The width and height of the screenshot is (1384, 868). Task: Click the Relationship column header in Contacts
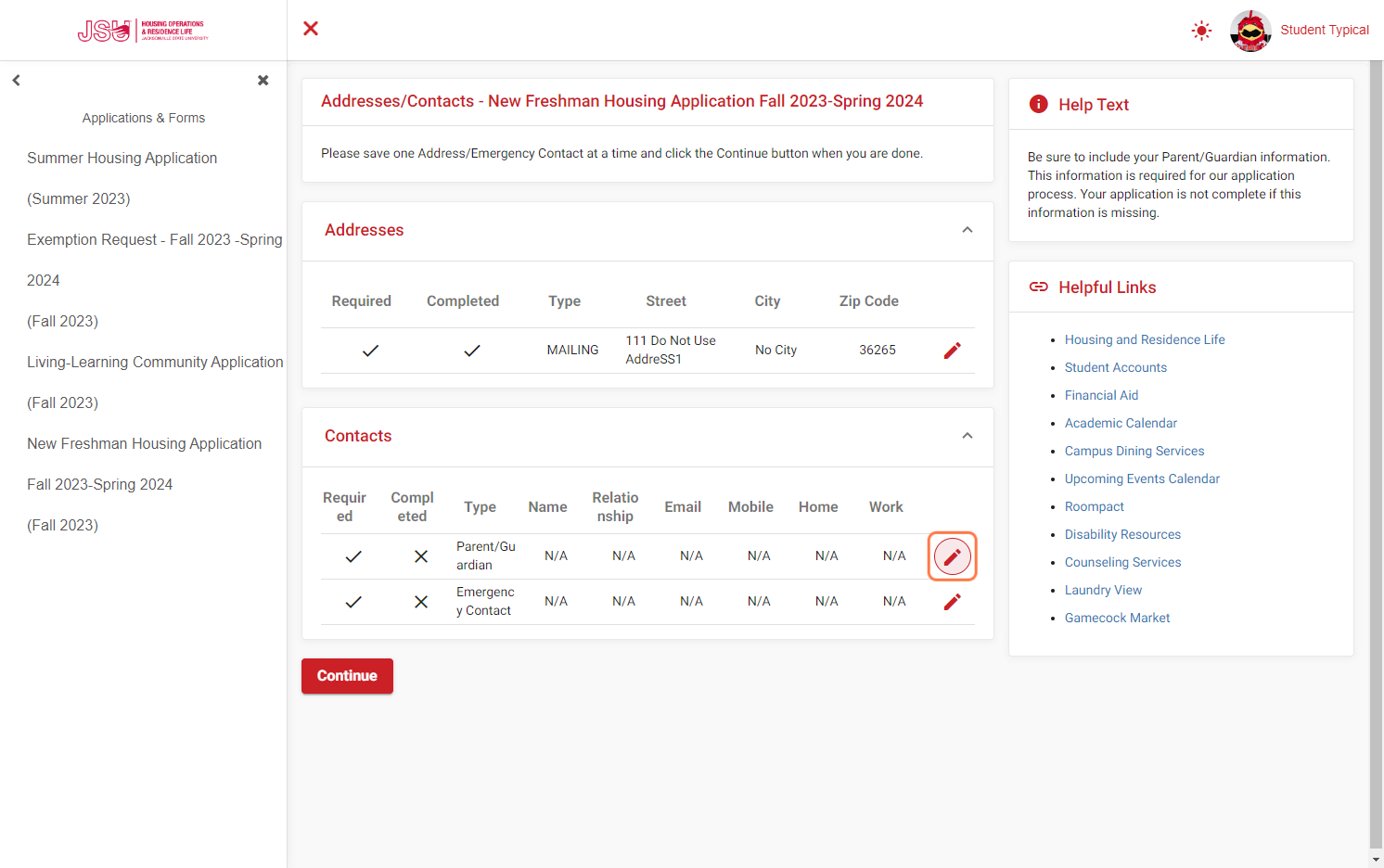[615, 507]
